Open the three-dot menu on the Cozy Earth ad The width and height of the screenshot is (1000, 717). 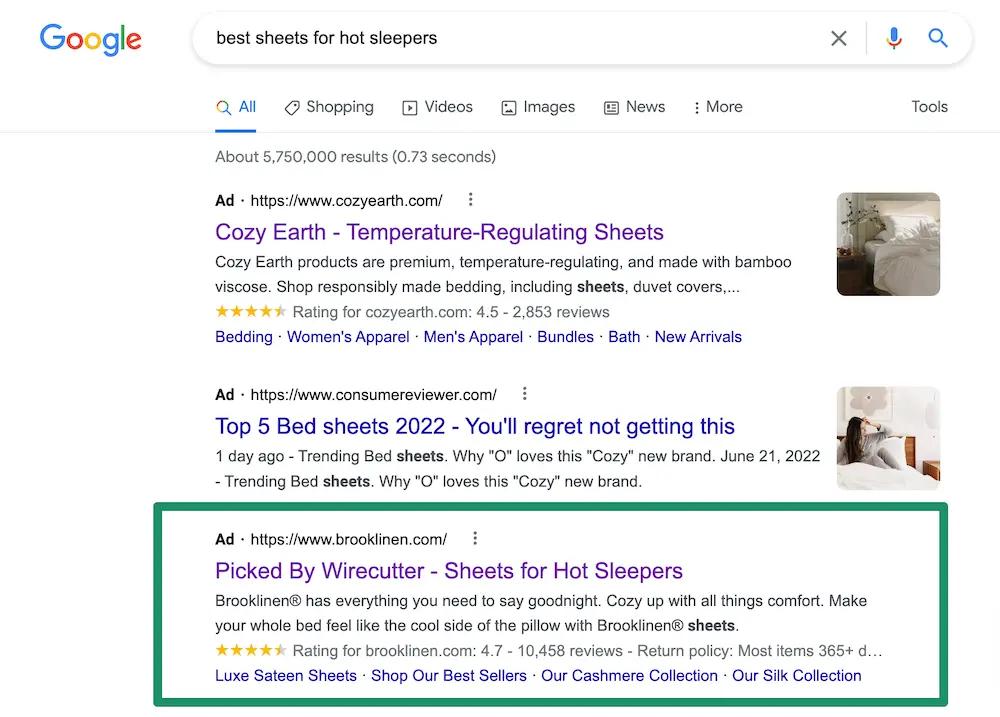click(470, 199)
